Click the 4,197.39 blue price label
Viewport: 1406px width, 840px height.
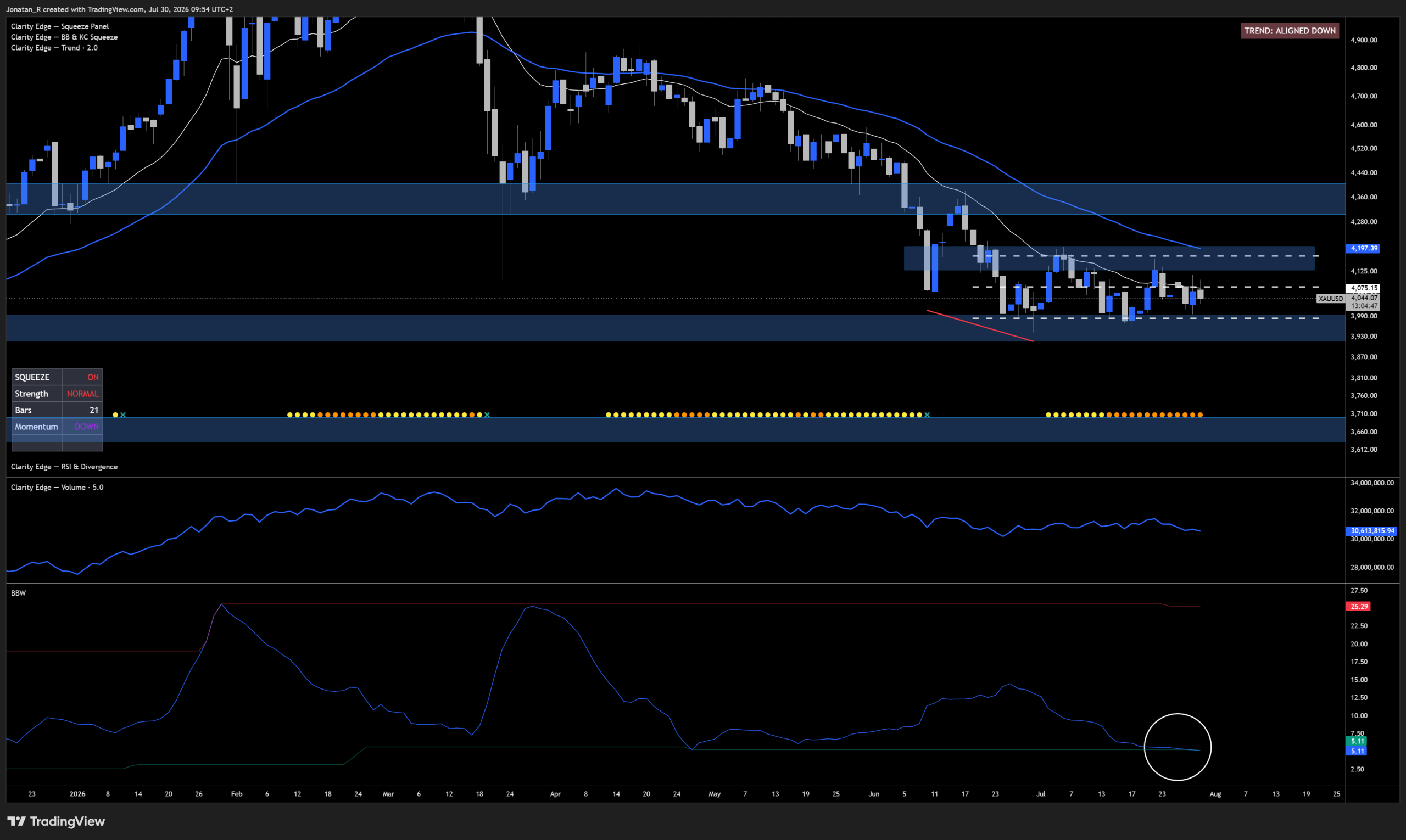click(1364, 248)
